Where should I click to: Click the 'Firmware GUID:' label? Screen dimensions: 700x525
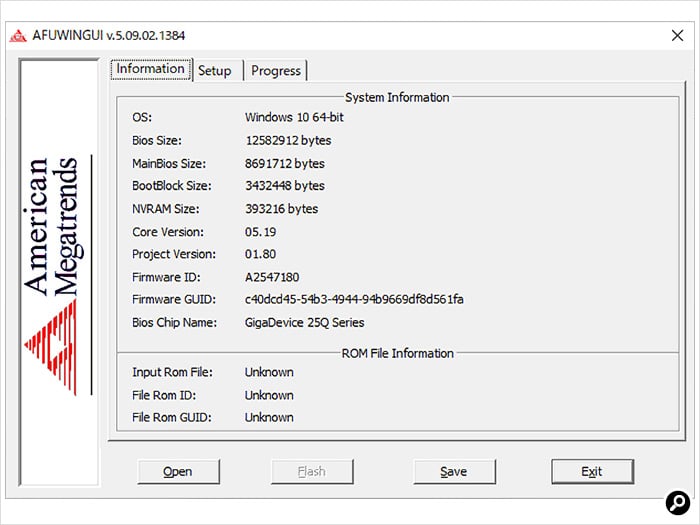tap(174, 299)
